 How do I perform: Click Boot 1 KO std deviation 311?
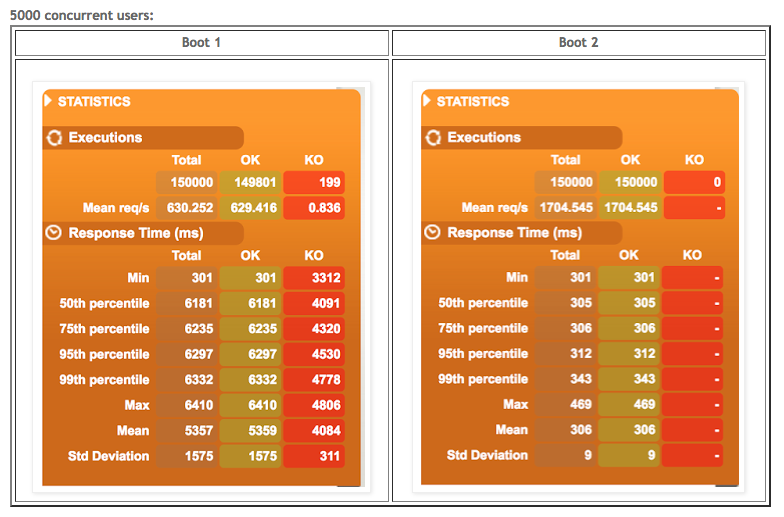click(314, 456)
